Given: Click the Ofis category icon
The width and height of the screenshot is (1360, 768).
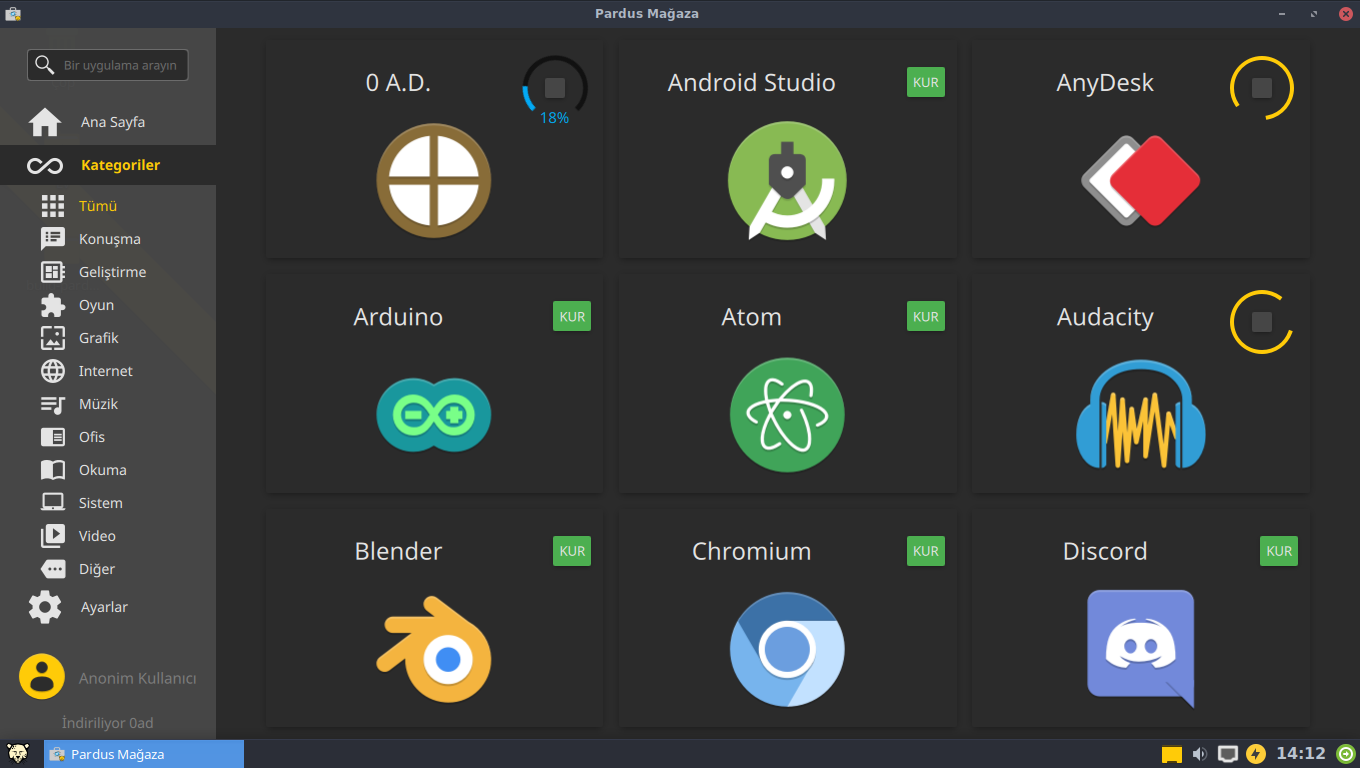Looking at the screenshot, I should pyautogui.click(x=53, y=437).
